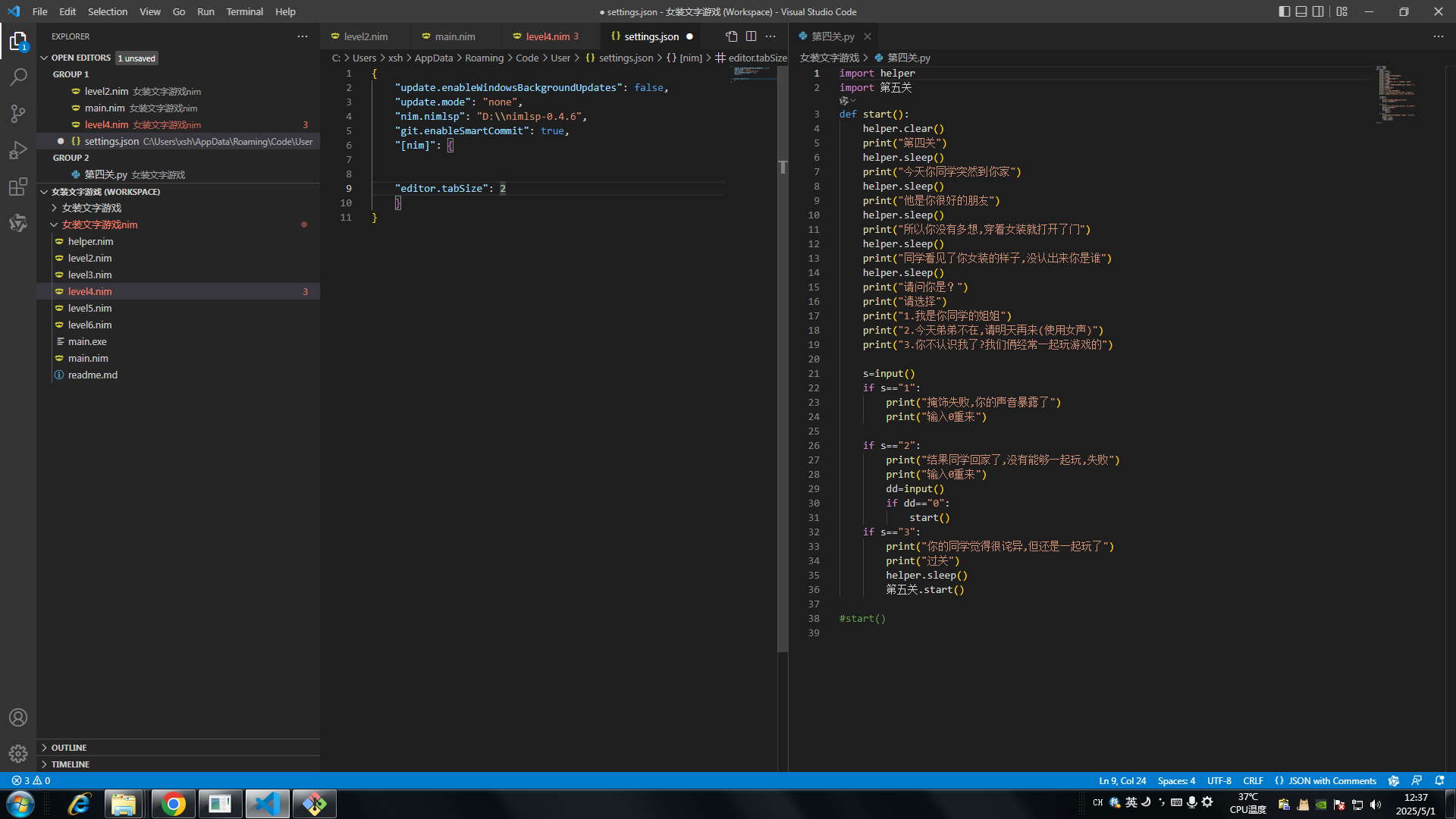Open the Run and Debug view
This screenshot has width=1456, height=819.
[x=18, y=150]
